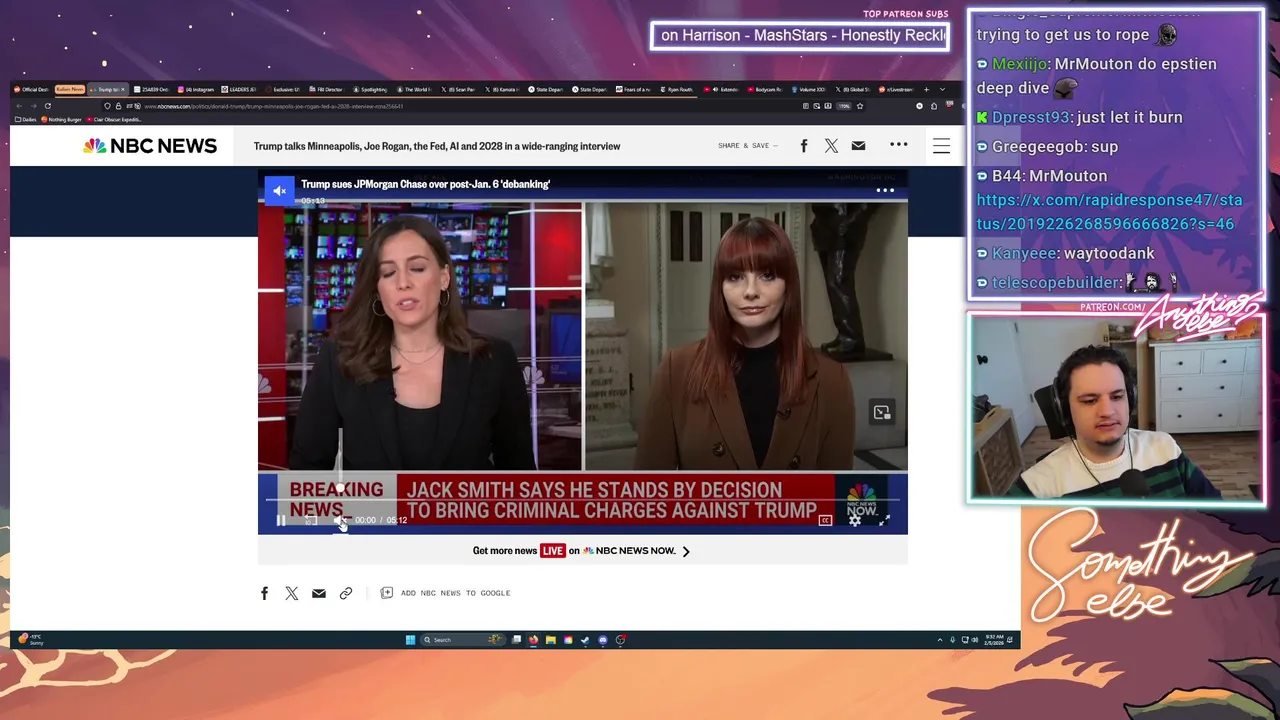This screenshot has height=720, width=1280.
Task: Click the telescopebuilder username in chat
Action: pos(1056,283)
